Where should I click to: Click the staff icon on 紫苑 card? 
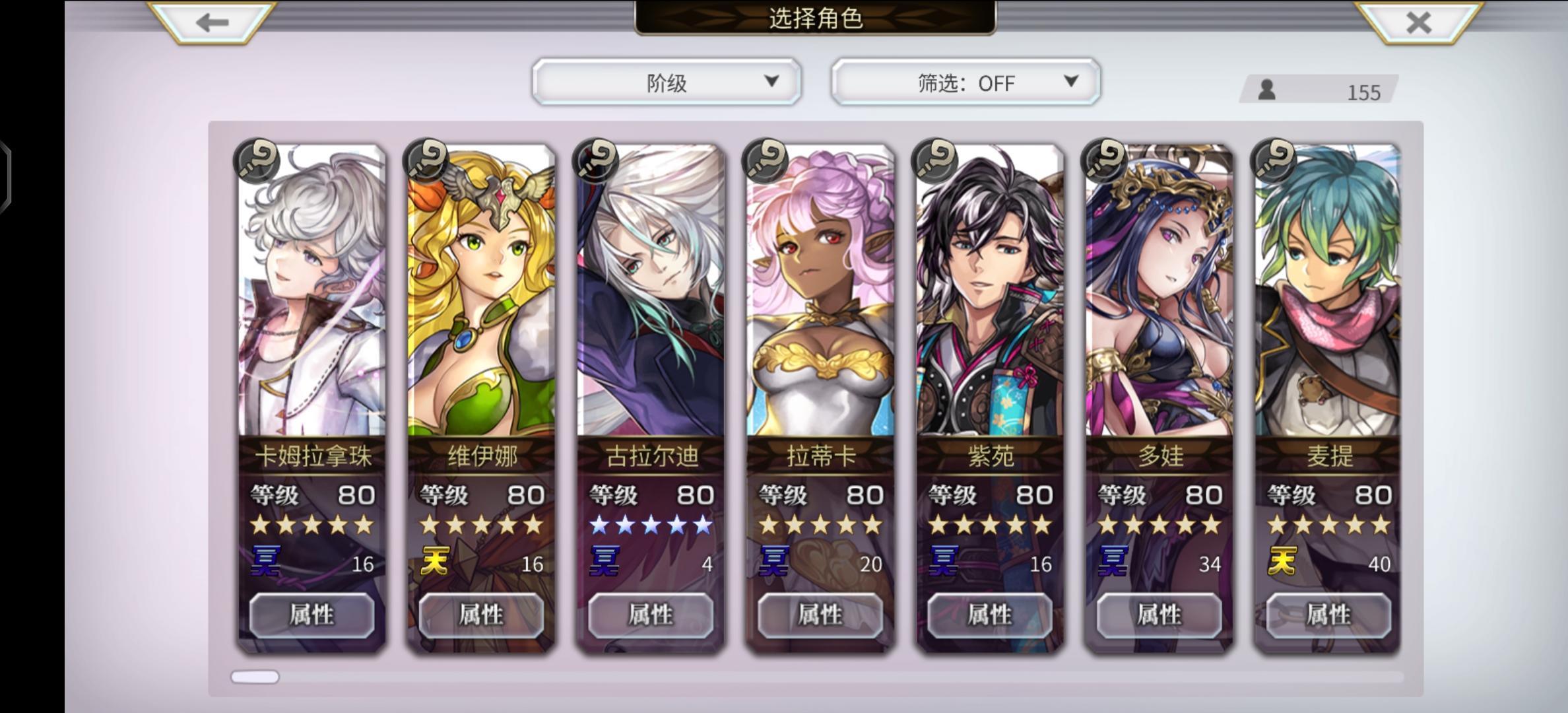click(935, 160)
